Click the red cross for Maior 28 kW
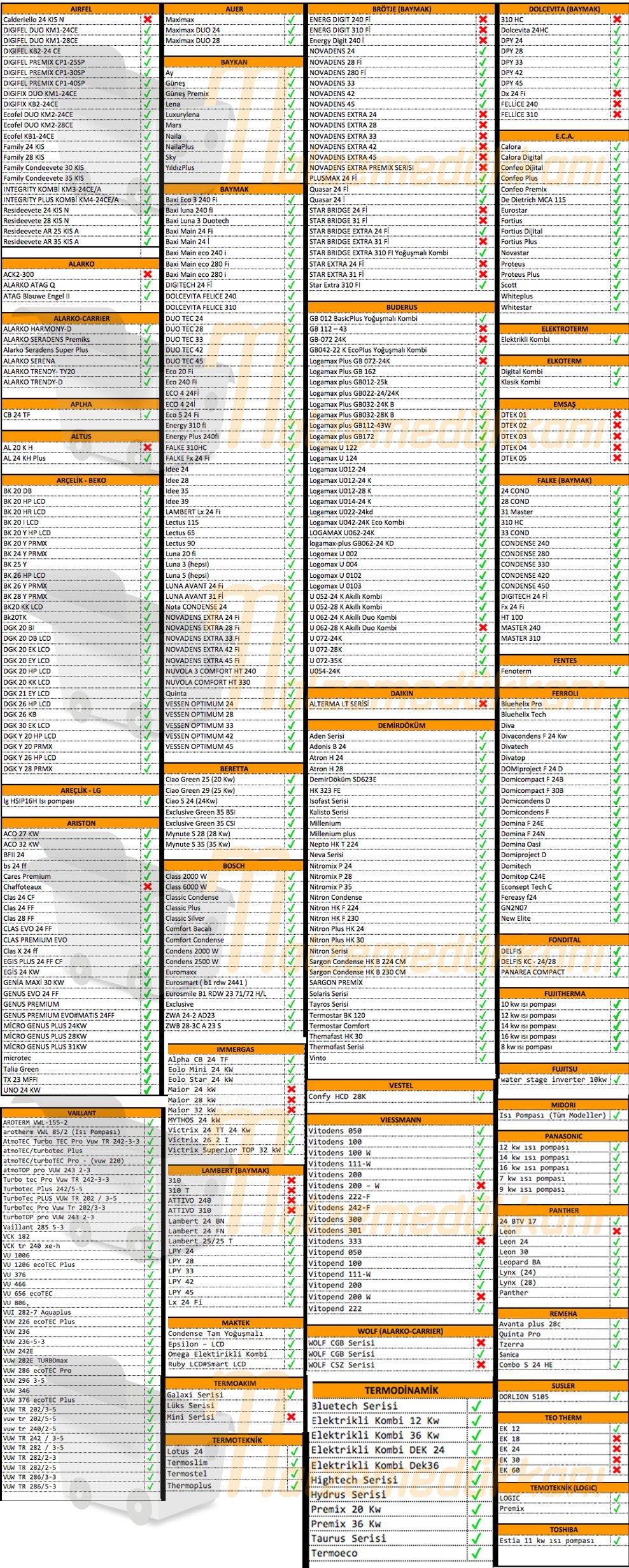The width and height of the screenshot is (629, 1568). (x=292, y=1100)
